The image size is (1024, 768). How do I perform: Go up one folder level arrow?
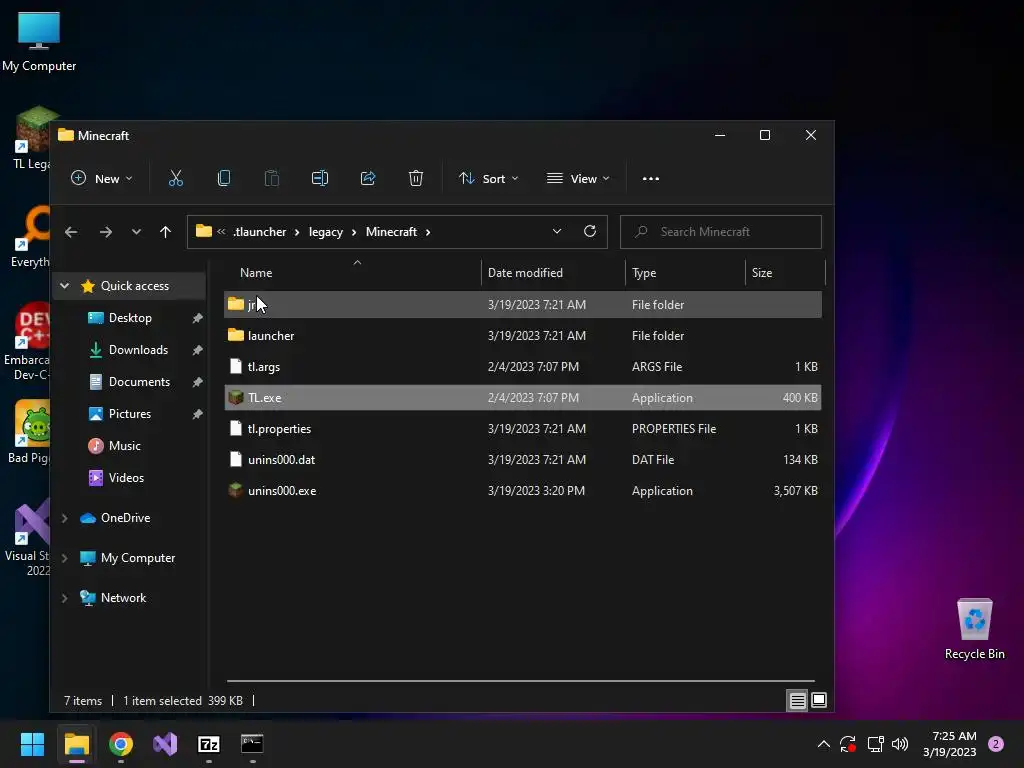(x=165, y=232)
